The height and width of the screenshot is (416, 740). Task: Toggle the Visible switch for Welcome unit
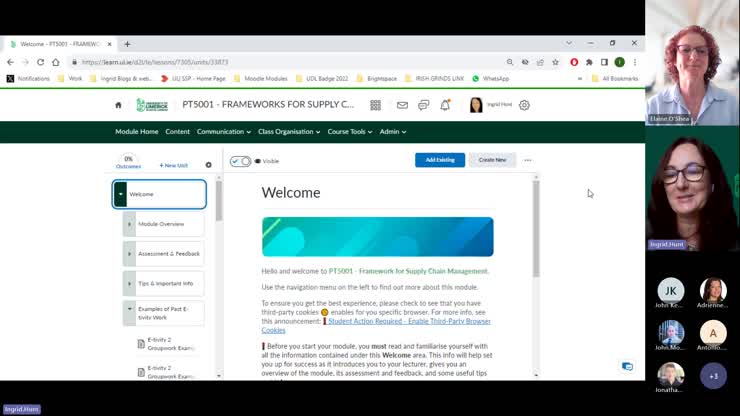[240, 160]
